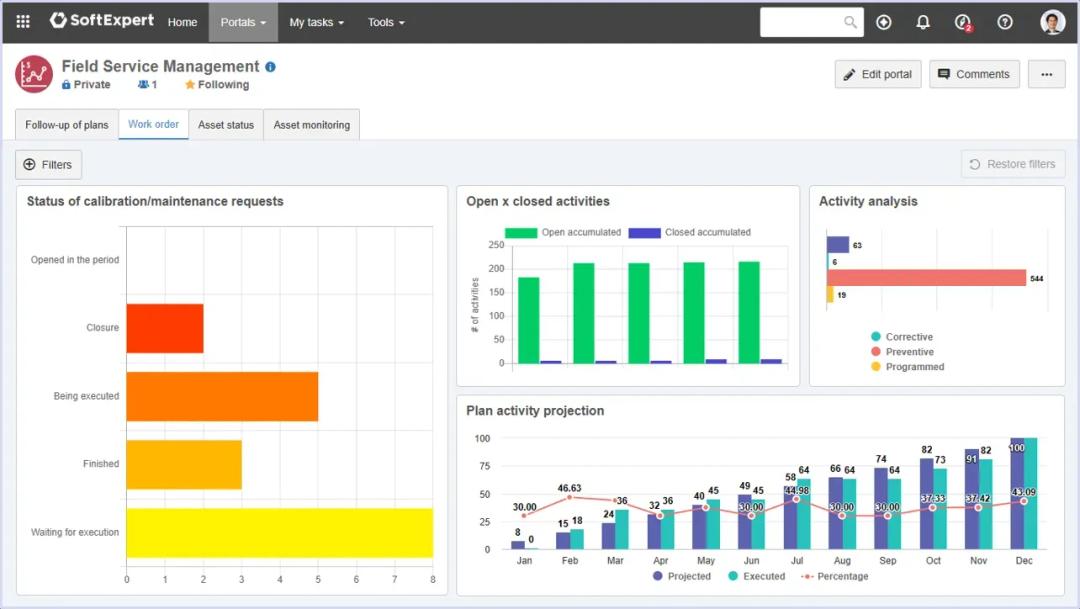Open the pending tasks clock icon
The width and height of the screenshot is (1080, 609).
click(963, 22)
